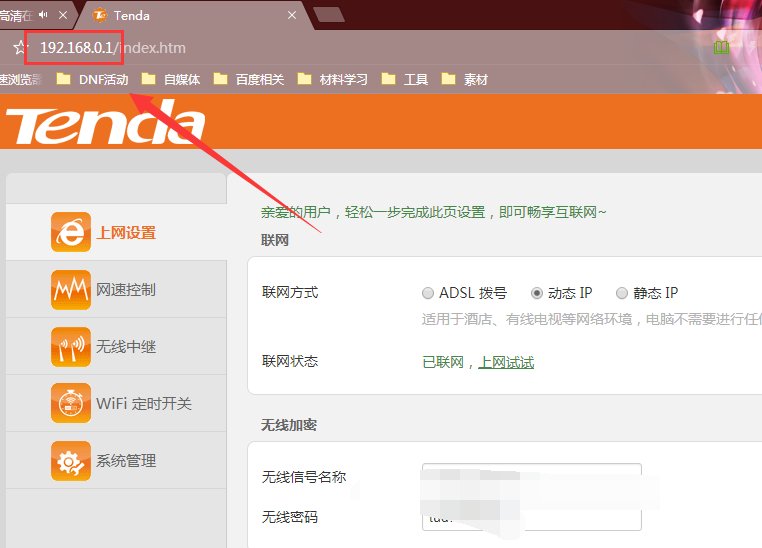Close the first 高清在 browser tab

pyautogui.click(x=63, y=15)
